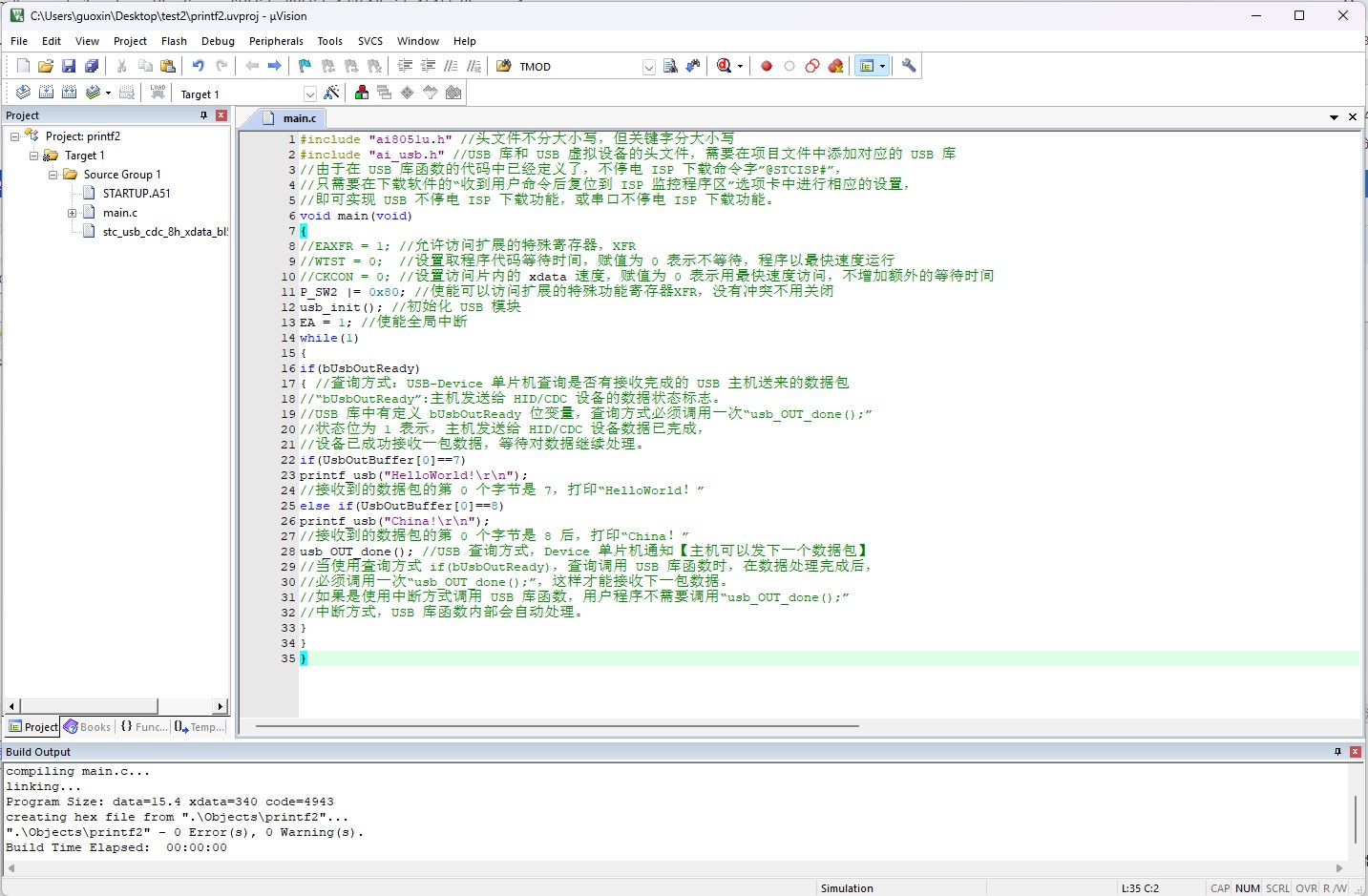1368x896 pixels.
Task: Translate current file icon
Action: pos(23,93)
